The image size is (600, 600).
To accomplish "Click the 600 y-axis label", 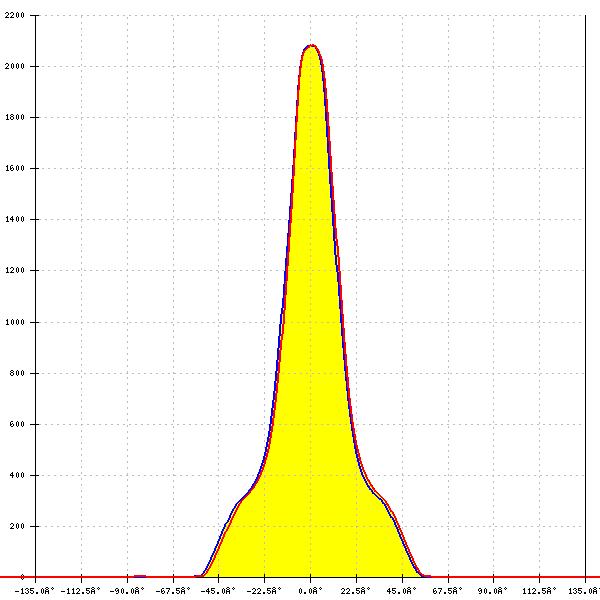I will point(17,424).
